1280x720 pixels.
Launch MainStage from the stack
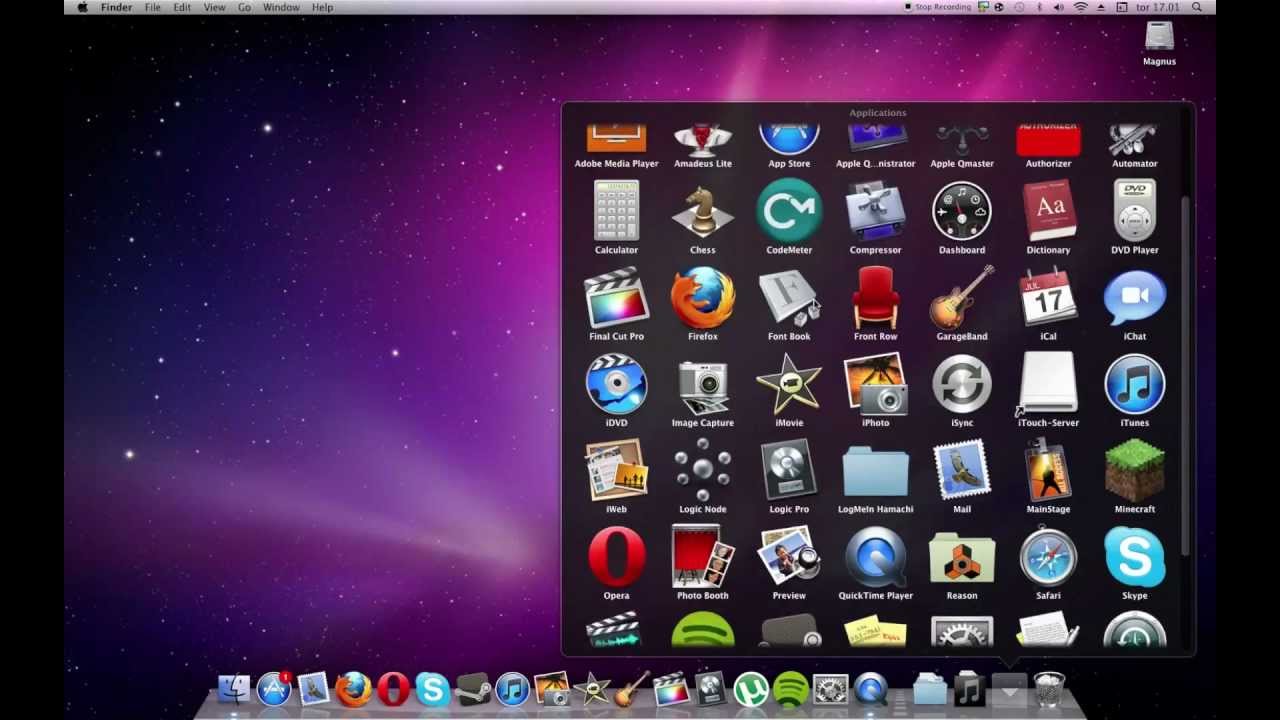[1048, 471]
